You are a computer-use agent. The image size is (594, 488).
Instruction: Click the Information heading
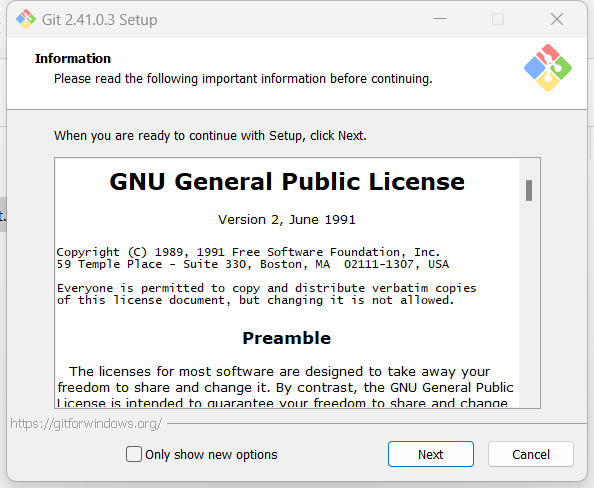point(73,58)
